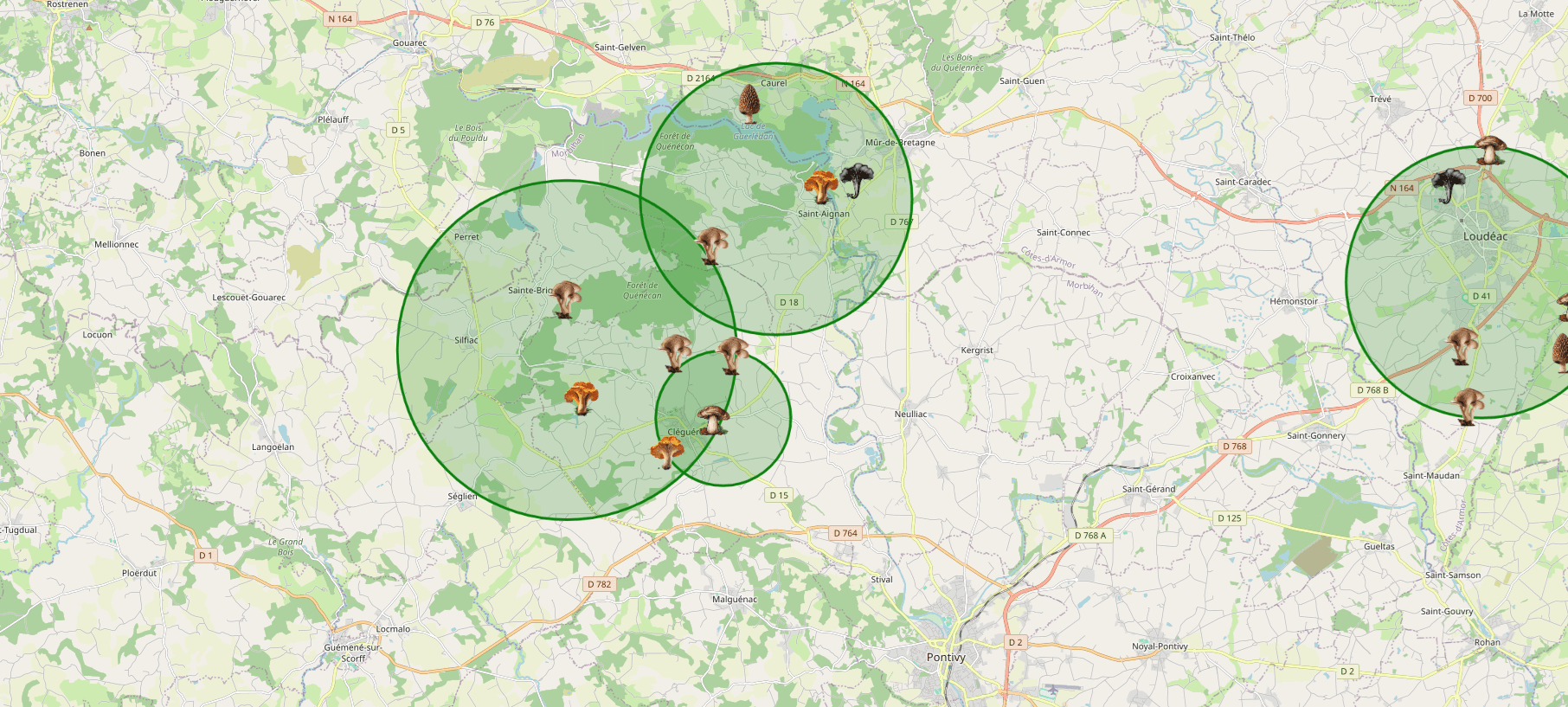This screenshot has width=1568, height=707.
Task: Click the D 18 road shield
Action: coord(789,302)
